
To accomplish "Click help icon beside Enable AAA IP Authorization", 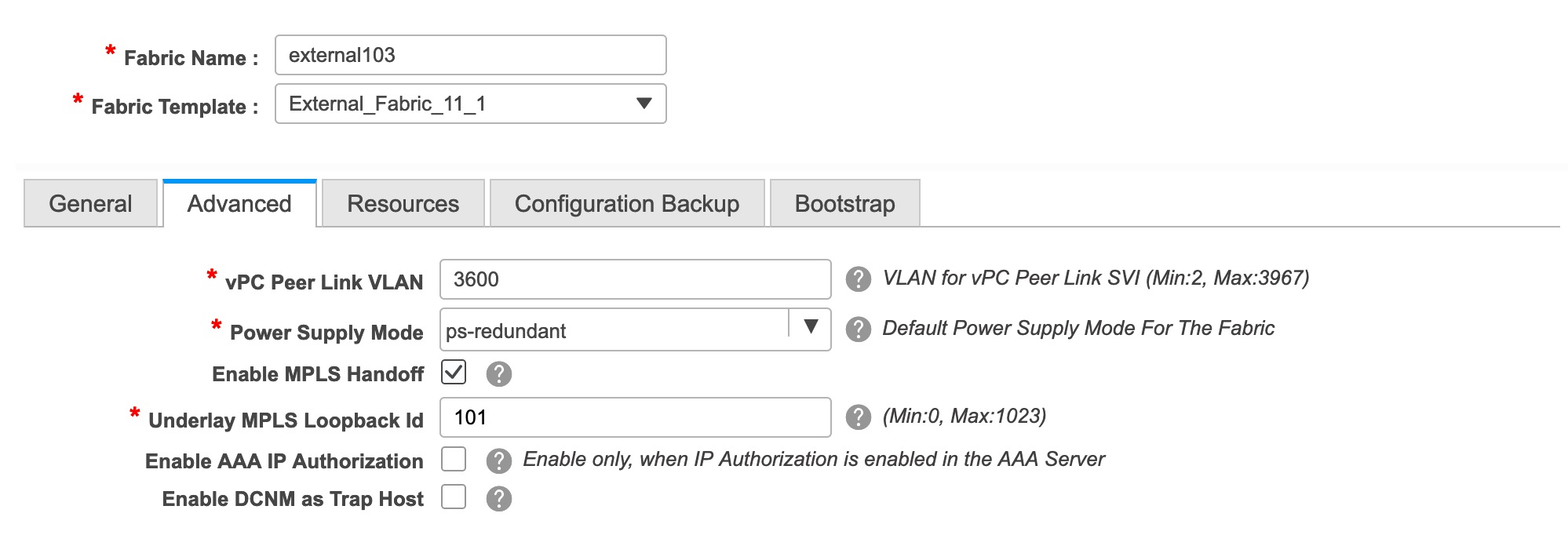I will click(500, 461).
